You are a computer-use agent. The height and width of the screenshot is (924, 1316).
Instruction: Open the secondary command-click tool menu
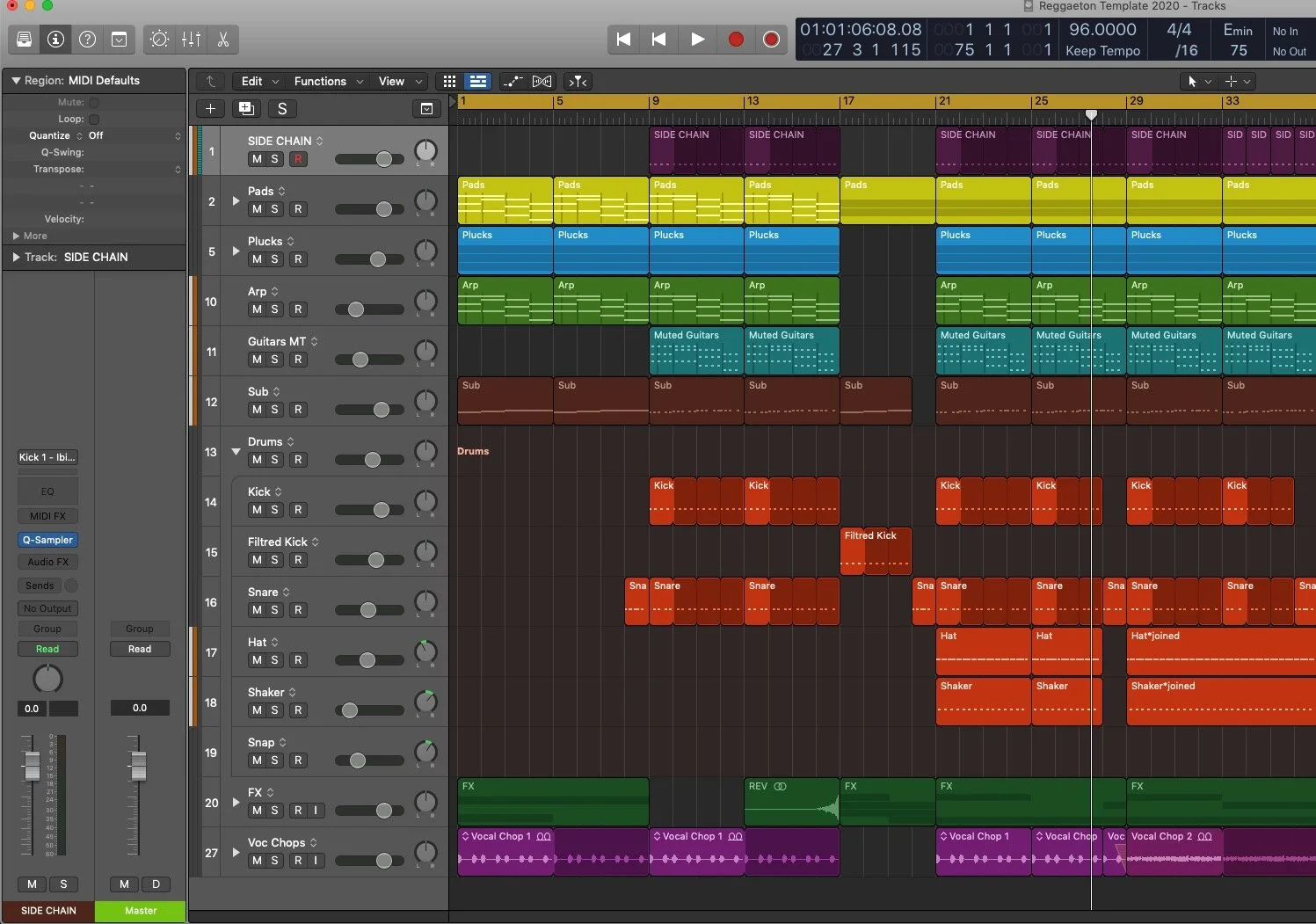click(1237, 82)
